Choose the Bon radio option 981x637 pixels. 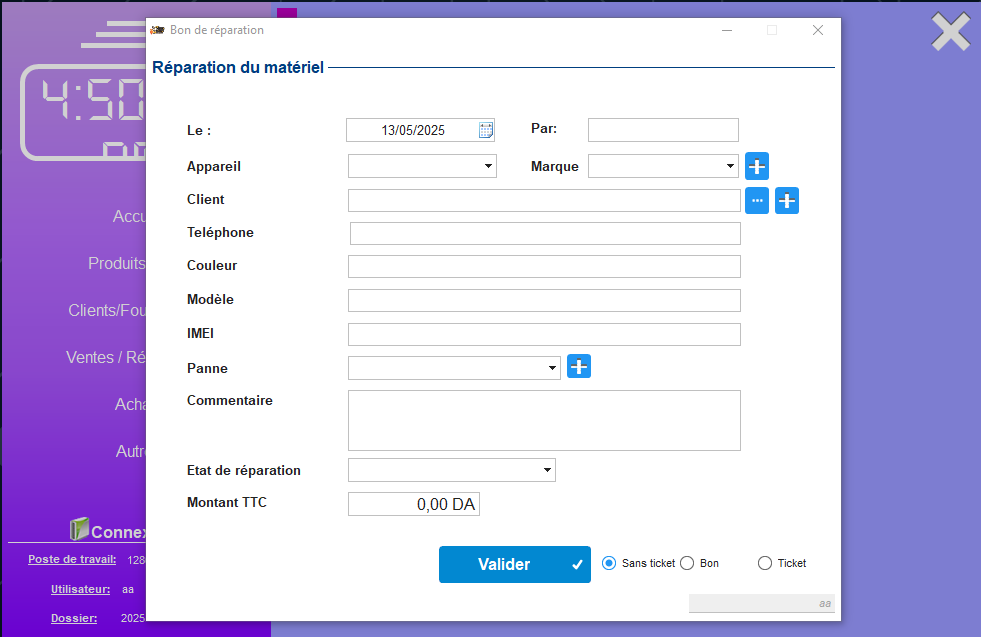(687, 564)
